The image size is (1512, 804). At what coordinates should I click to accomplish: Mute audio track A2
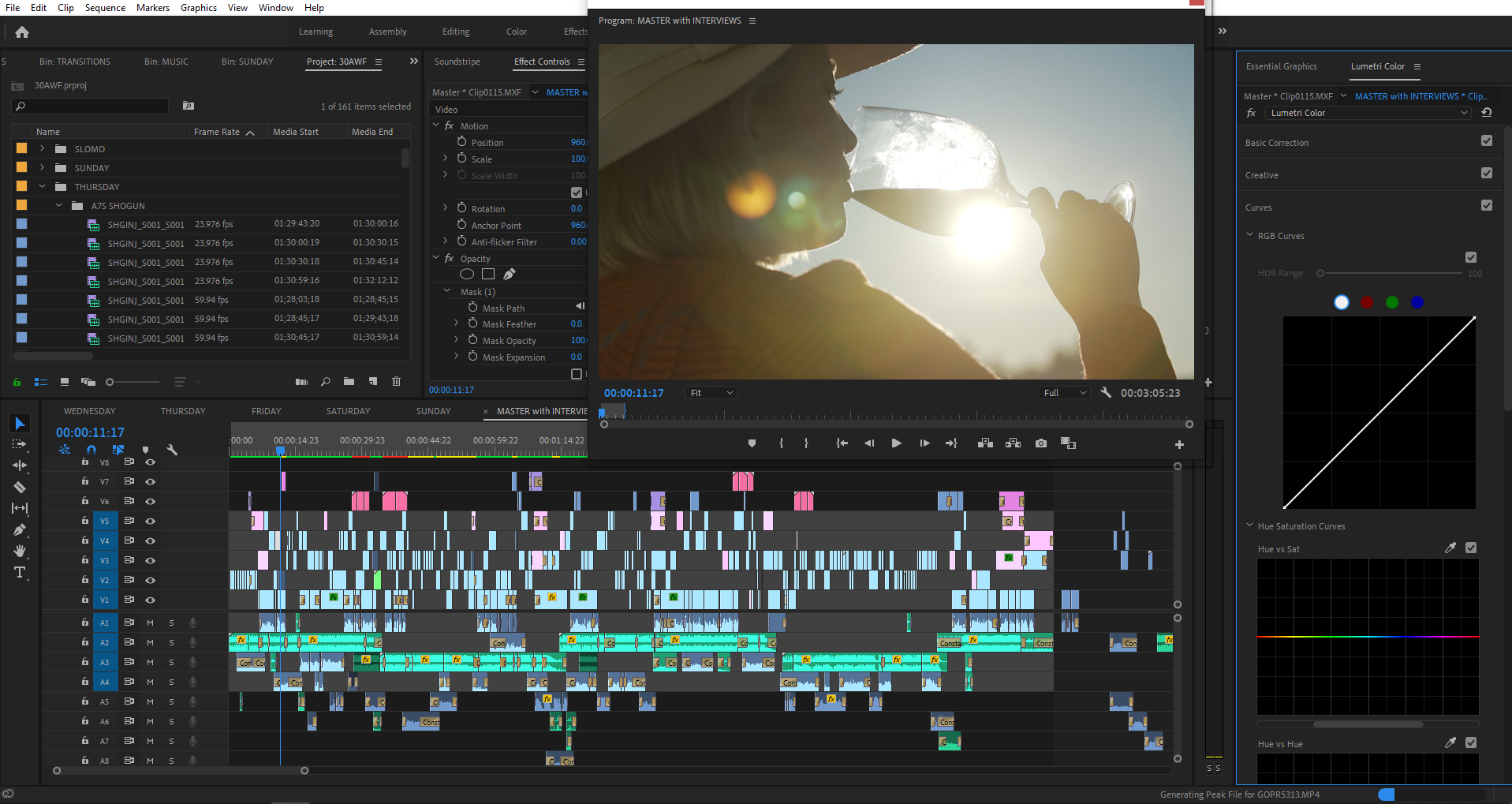pos(150,642)
